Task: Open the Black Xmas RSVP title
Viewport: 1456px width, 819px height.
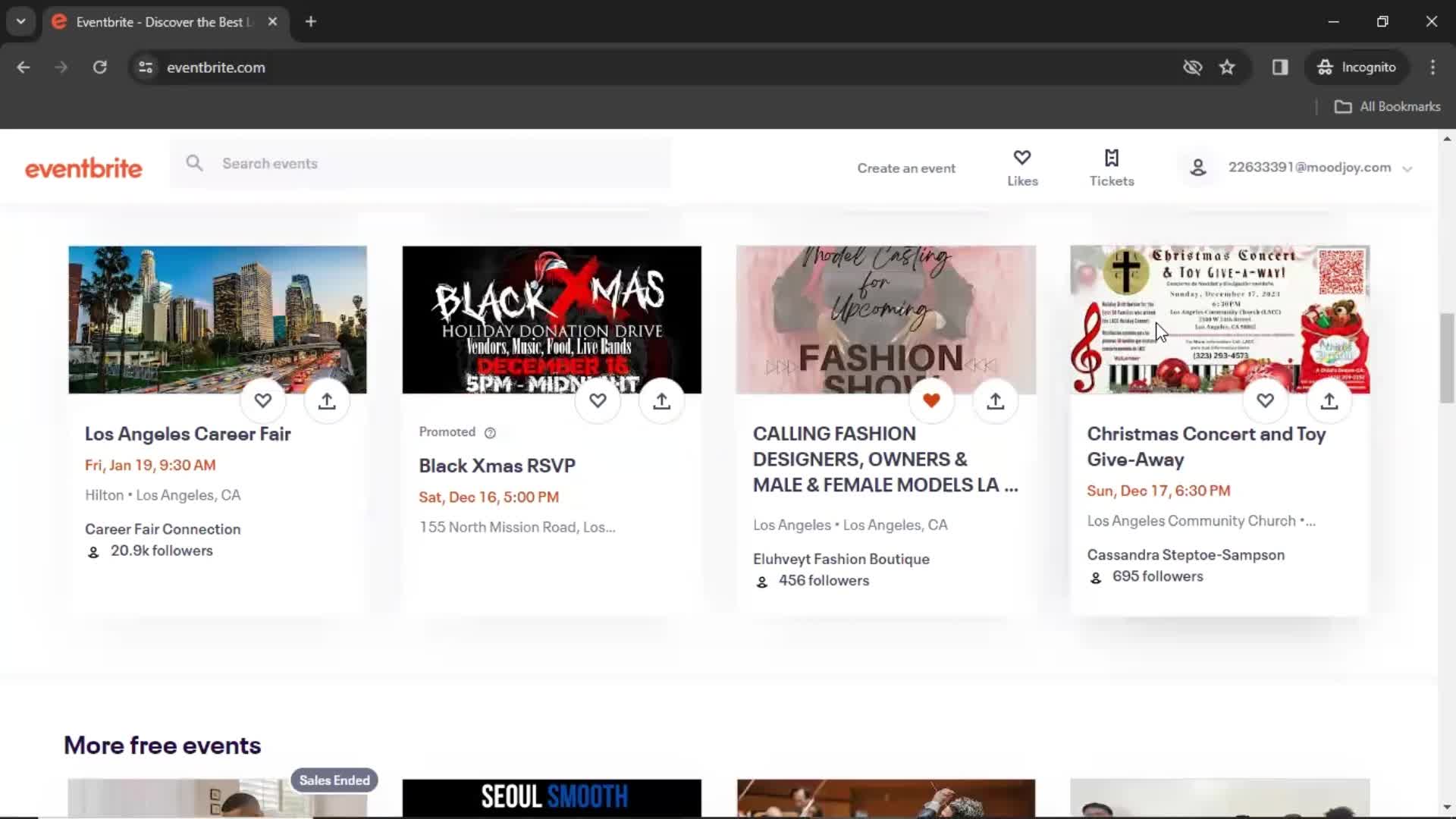Action: point(497,466)
